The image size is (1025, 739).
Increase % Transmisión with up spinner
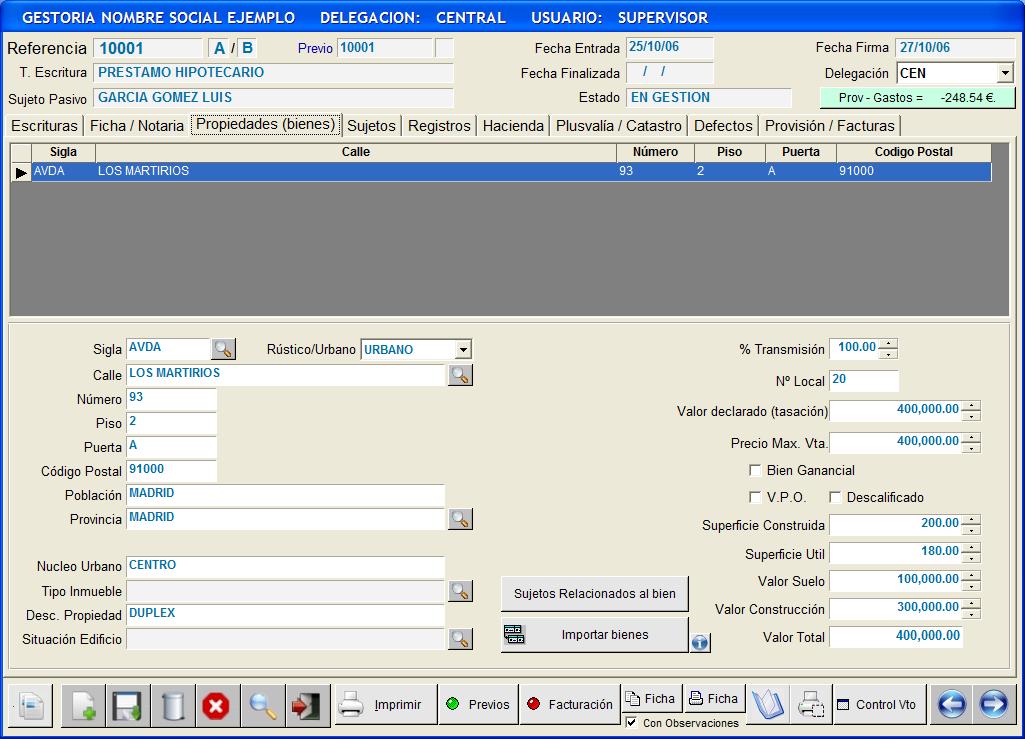pos(888,344)
